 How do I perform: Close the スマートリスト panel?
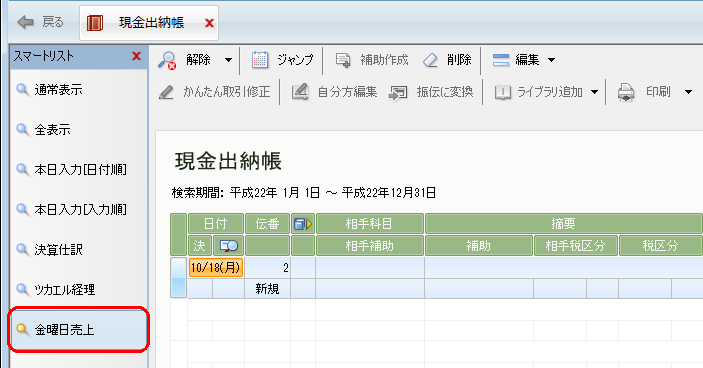(136, 56)
